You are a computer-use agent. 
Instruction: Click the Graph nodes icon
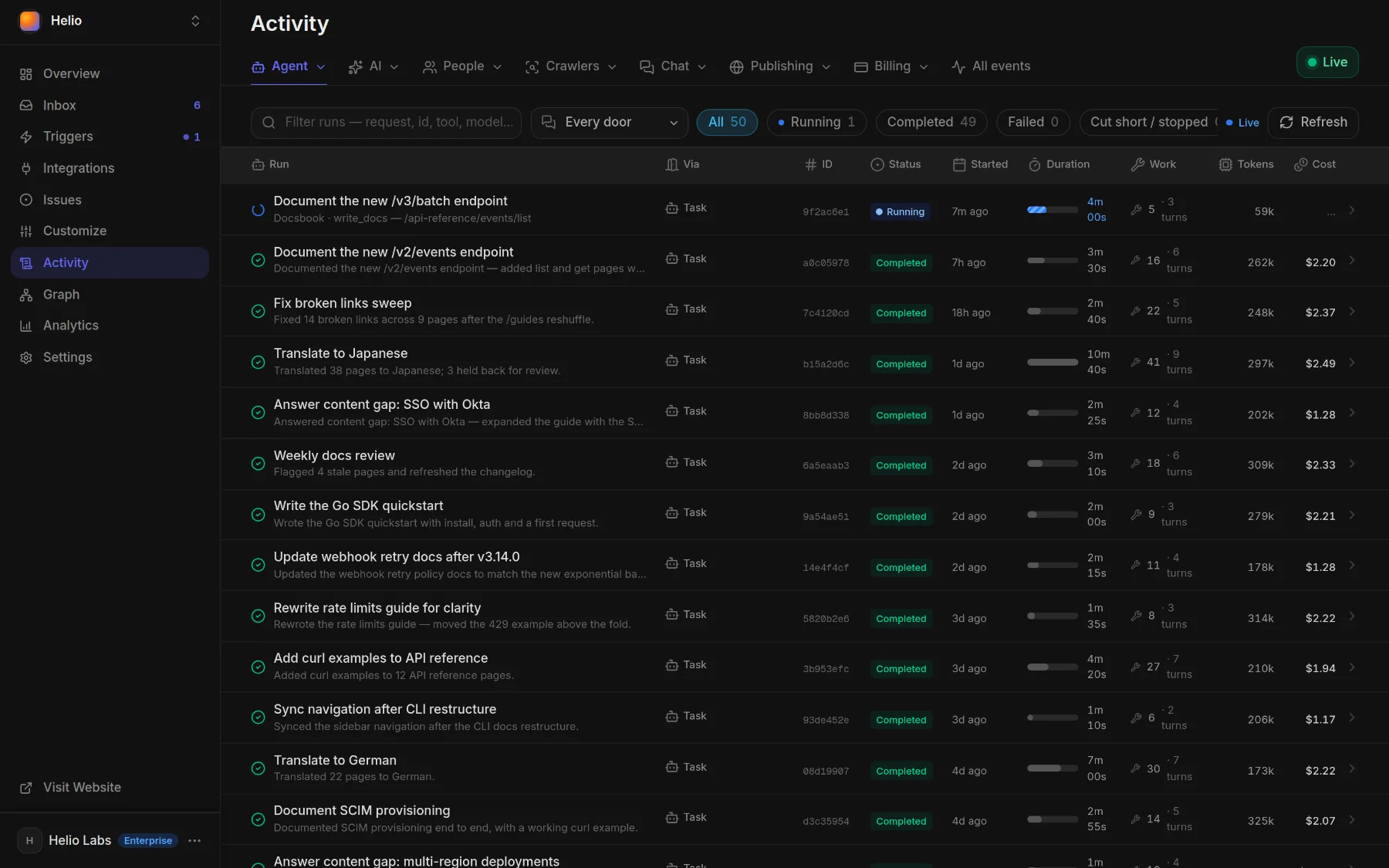pos(26,295)
